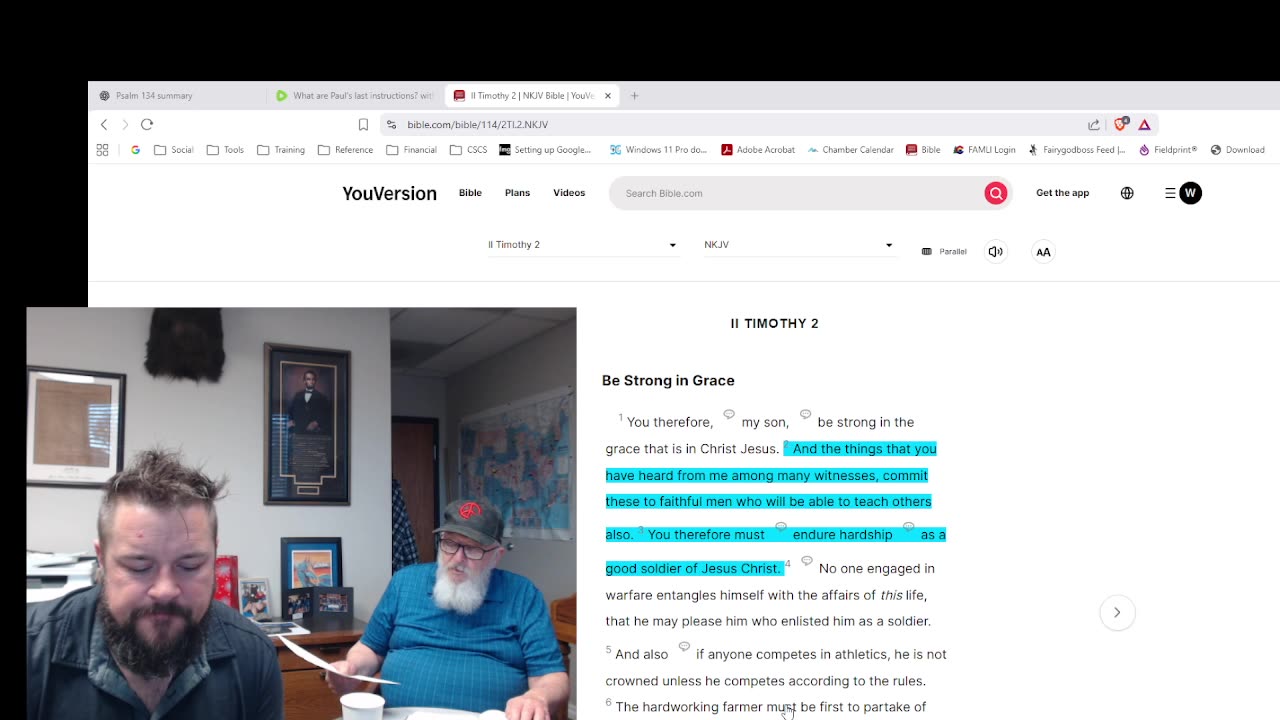Image resolution: width=1280 pixels, height=720 pixels.
Task: Click the Brave Rewards triangle icon
Action: (x=1144, y=124)
